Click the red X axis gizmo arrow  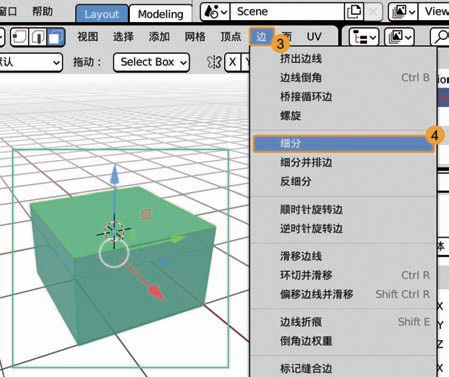155,290
